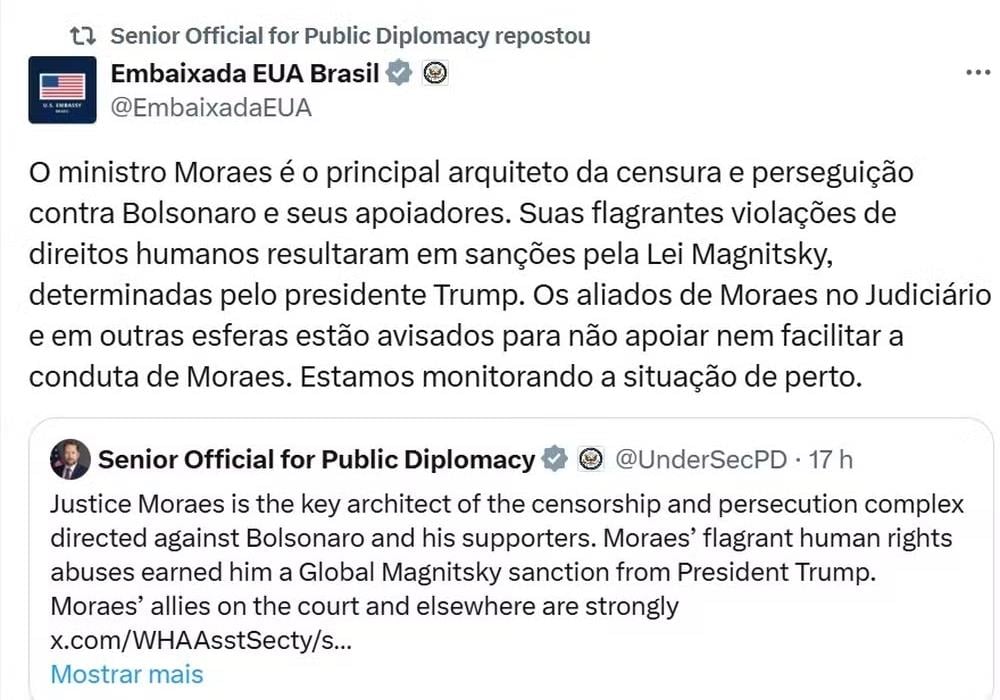Screen dimensions: 1000x700
Task: Select the Embaixada EUA Brasil display name
Action: pyautogui.click(x=245, y=72)
